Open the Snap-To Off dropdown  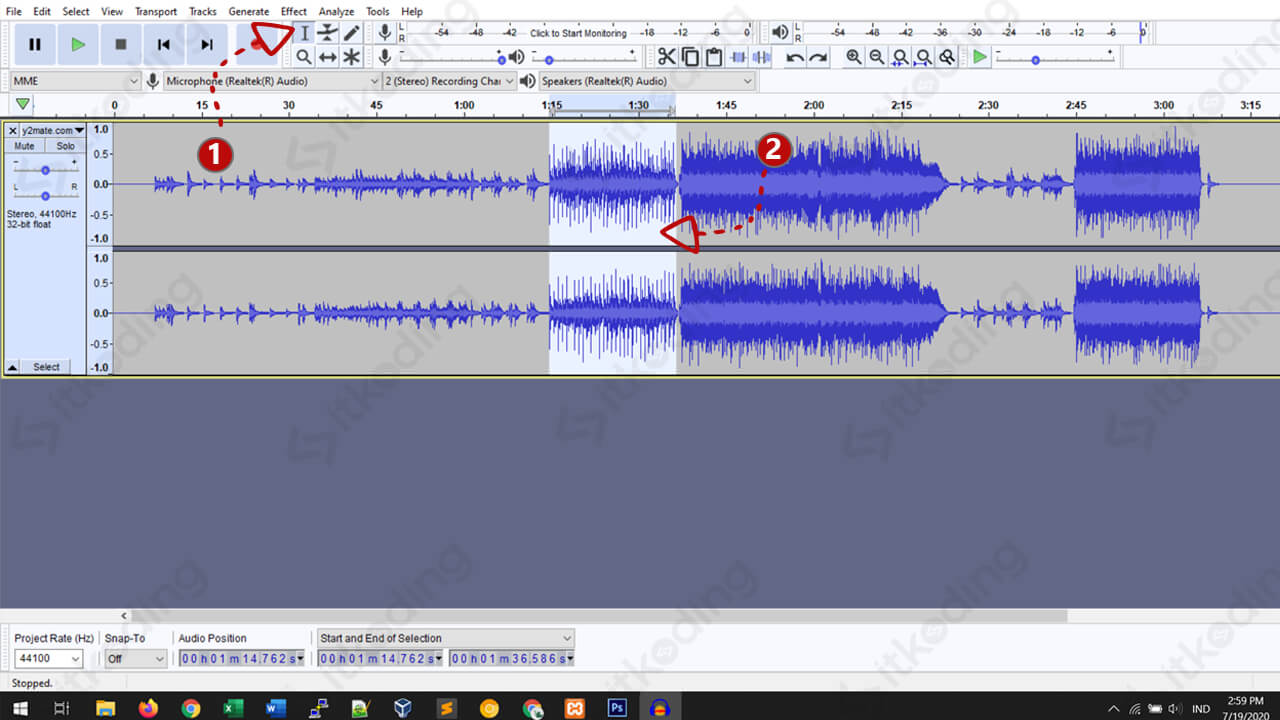pyautogui.click(x=136, y=659)
